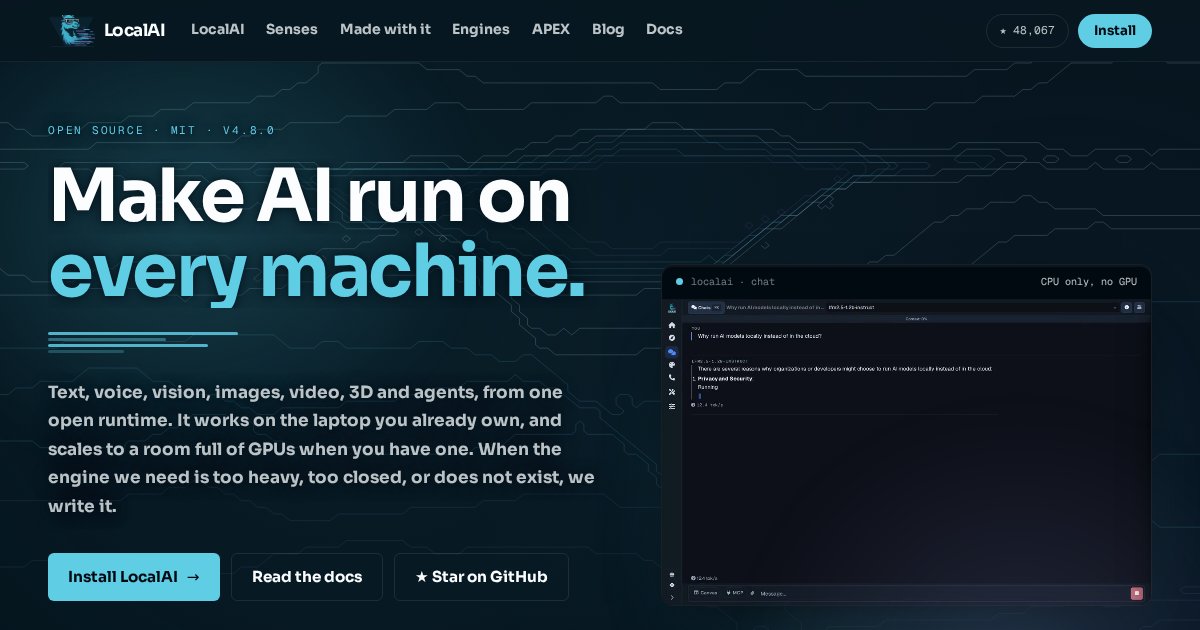1200x630 pixels.
Task: Toggle the Canvas option in message bar
Action: tap(705, 593)
